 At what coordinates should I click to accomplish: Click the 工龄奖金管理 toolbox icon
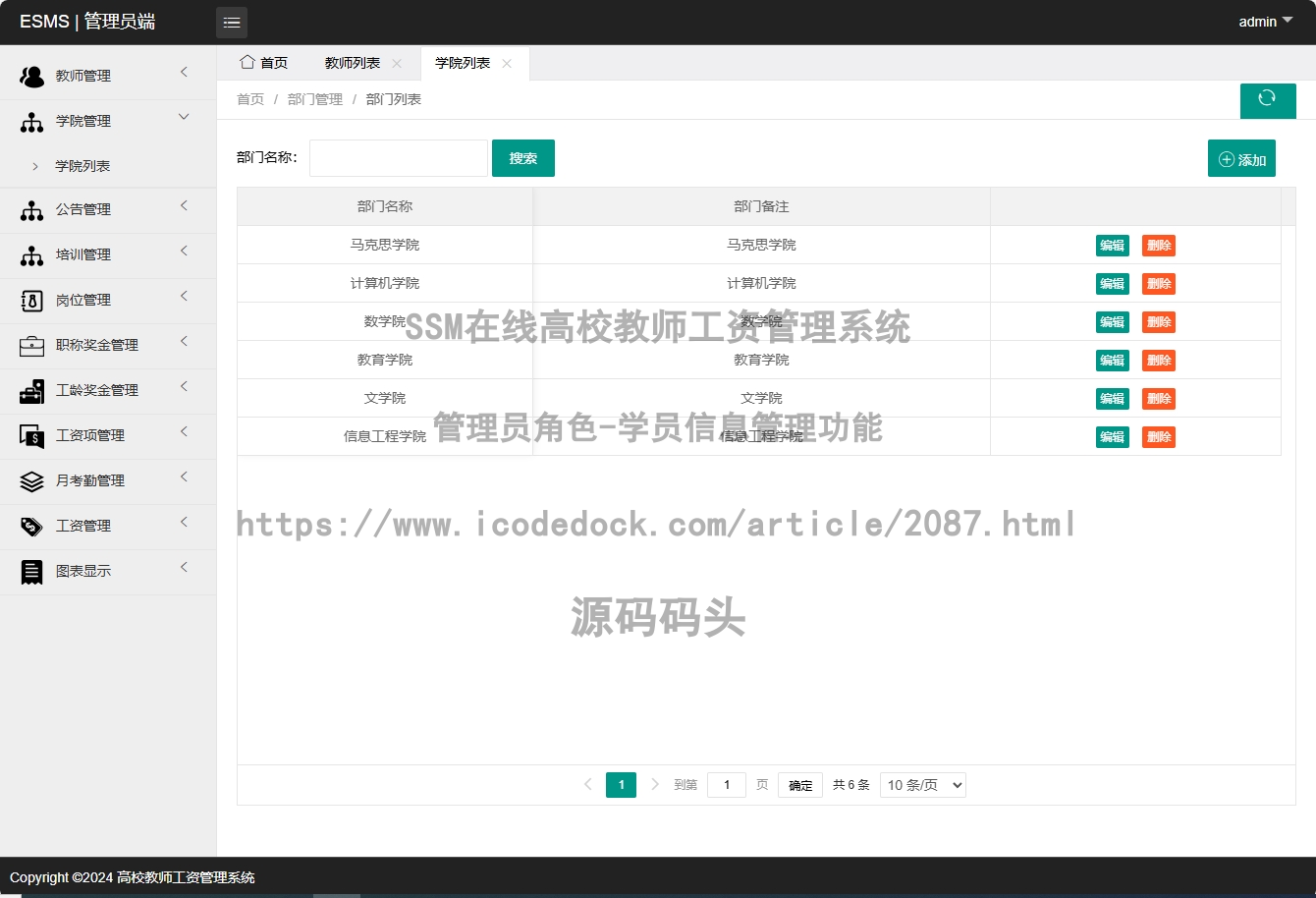click(x=31, y=391)
